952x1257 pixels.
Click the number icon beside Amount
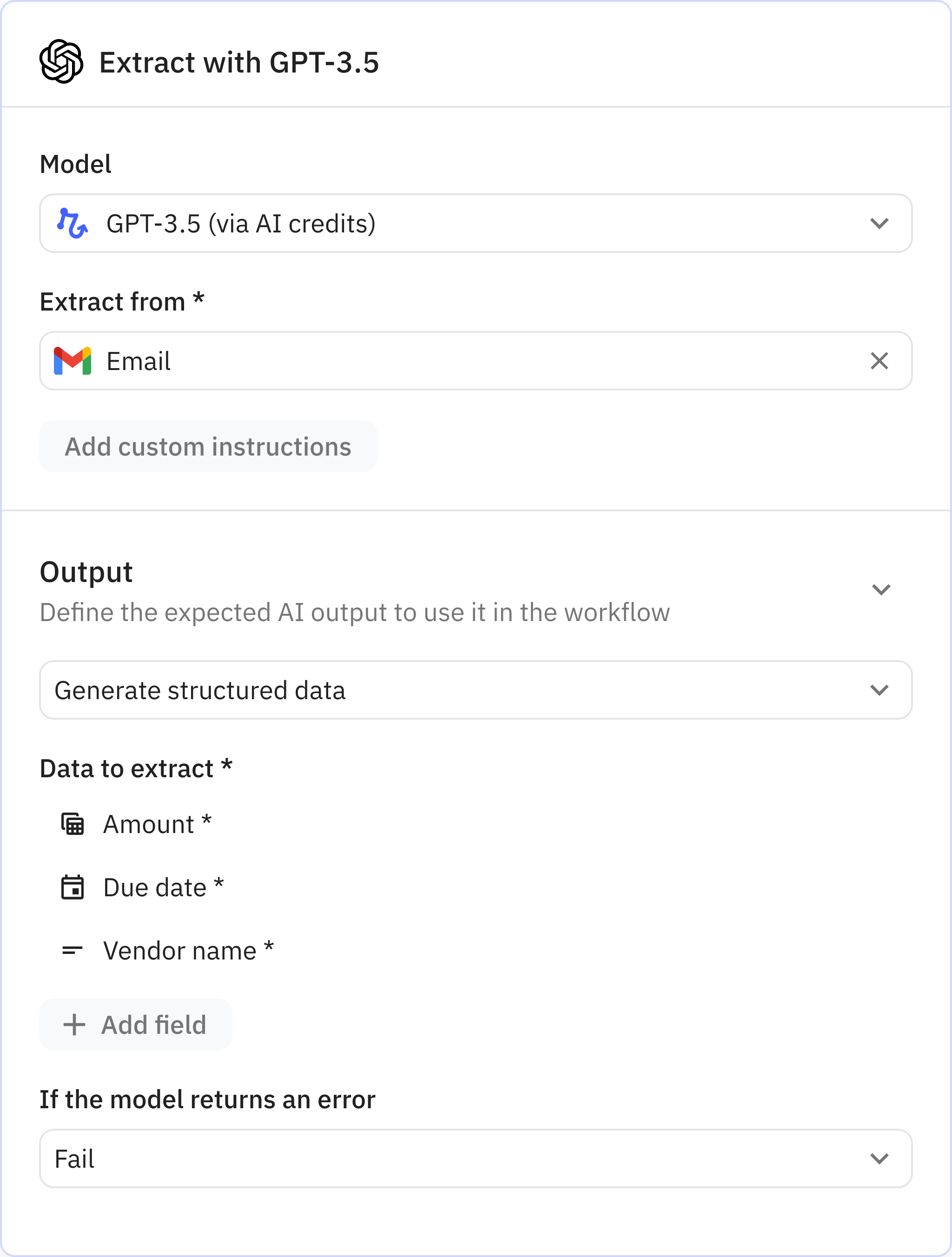click(x=73, y=824)
